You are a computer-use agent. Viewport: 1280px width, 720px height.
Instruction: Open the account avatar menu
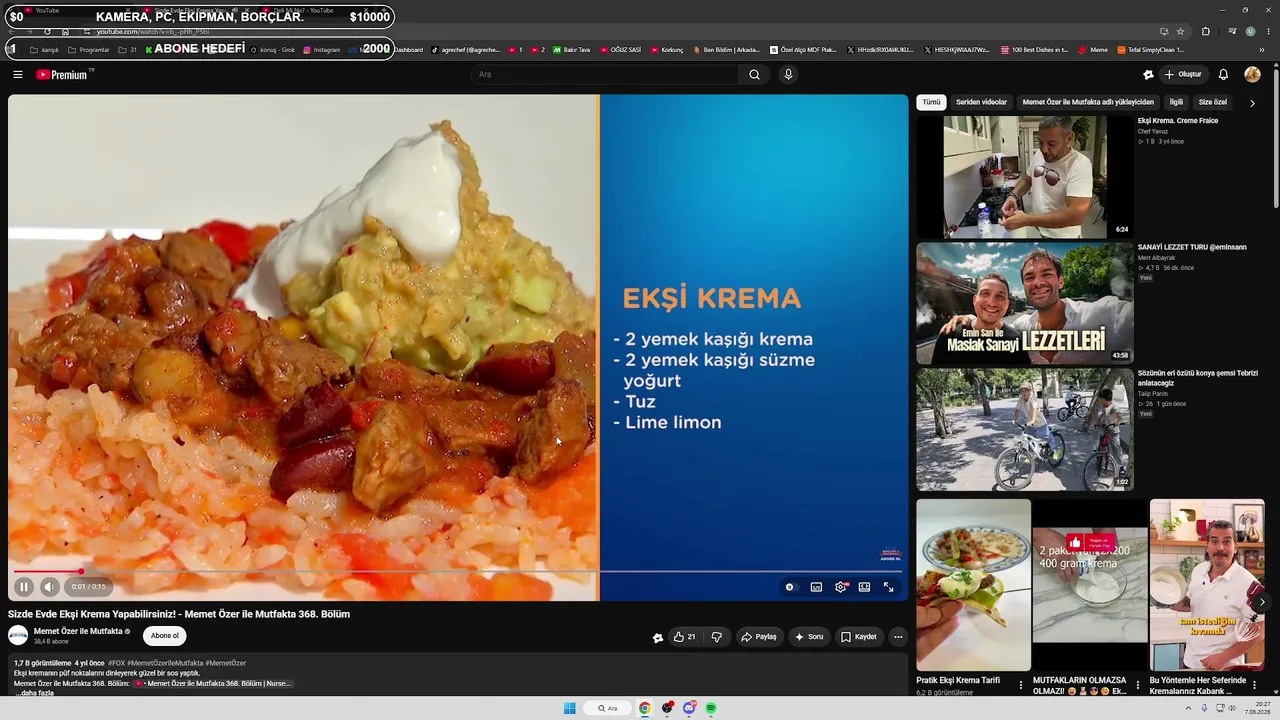pyautogui.click(x=1252, y=74)
